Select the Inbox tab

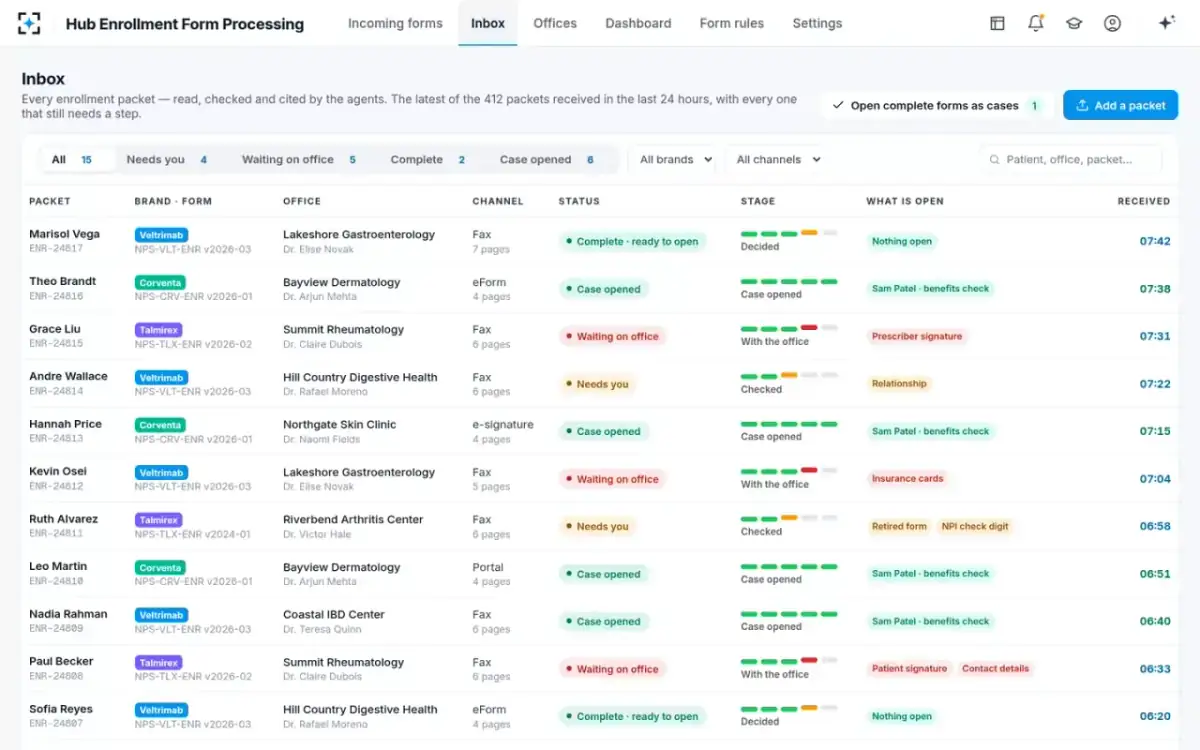click(488, 23)
